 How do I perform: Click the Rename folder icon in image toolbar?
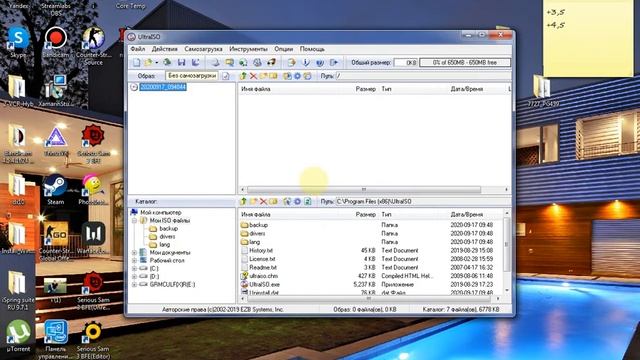click(x=273, y=76)
